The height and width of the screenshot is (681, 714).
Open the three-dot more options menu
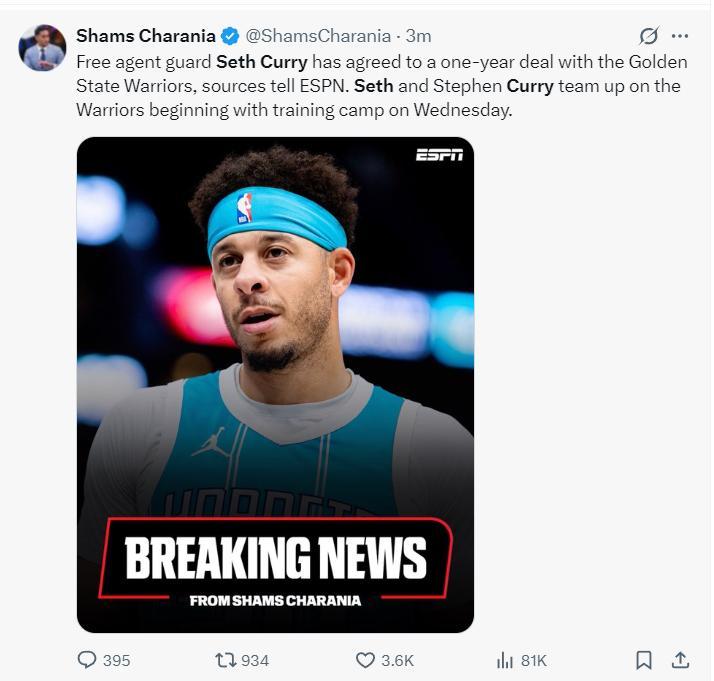coord(680,37)
